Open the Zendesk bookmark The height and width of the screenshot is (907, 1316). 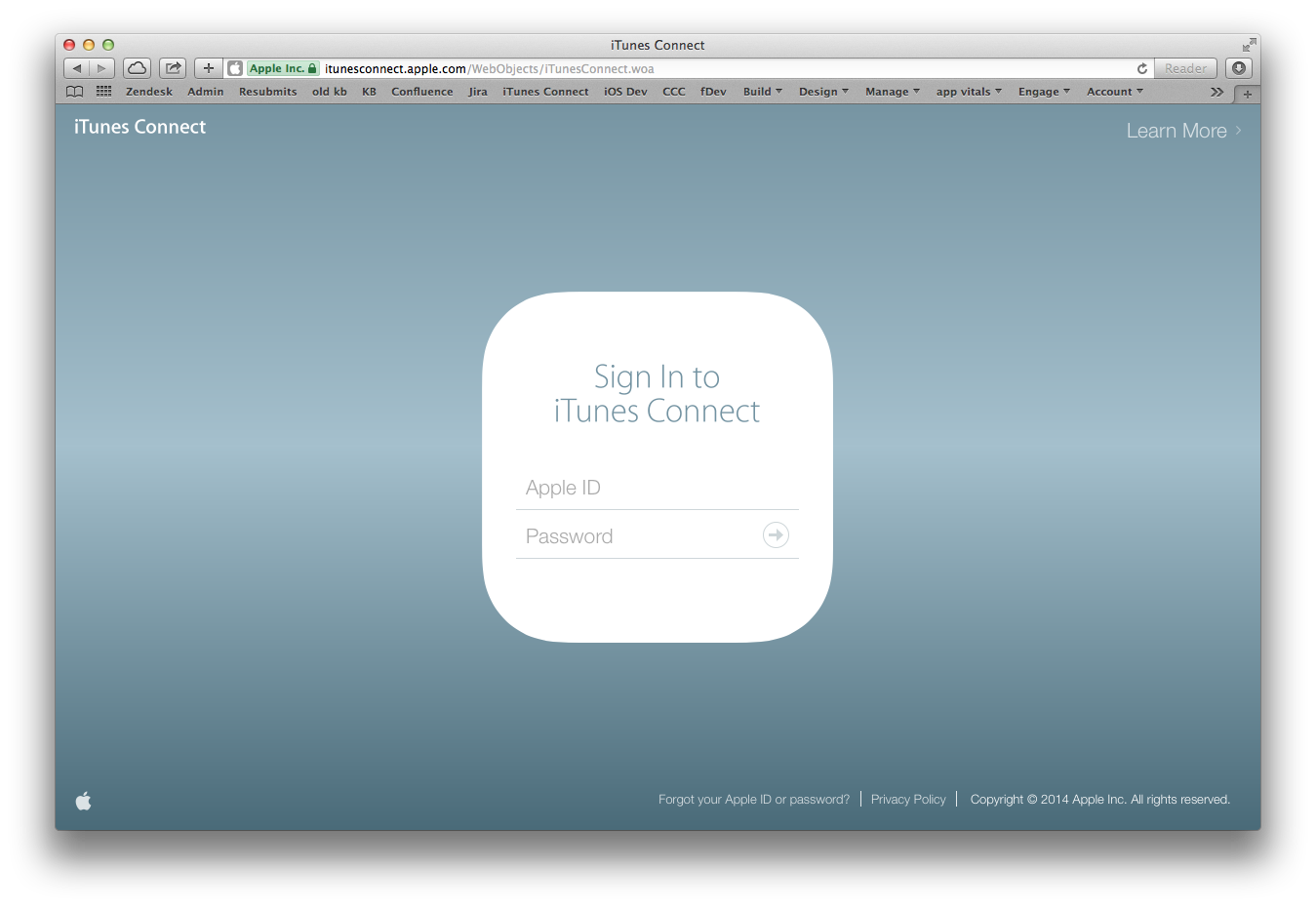pyautogui.click(x=148, y=92)
